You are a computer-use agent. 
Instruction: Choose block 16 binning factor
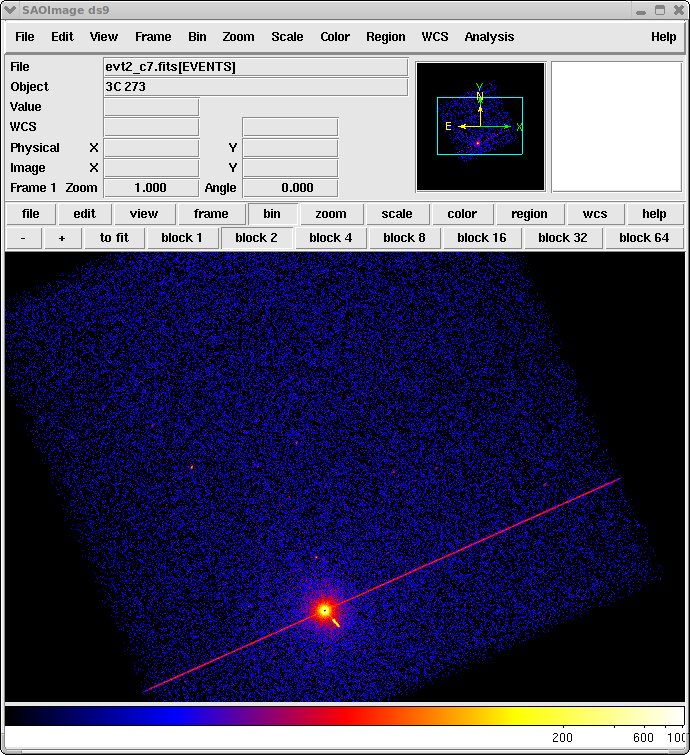(481, 238)
